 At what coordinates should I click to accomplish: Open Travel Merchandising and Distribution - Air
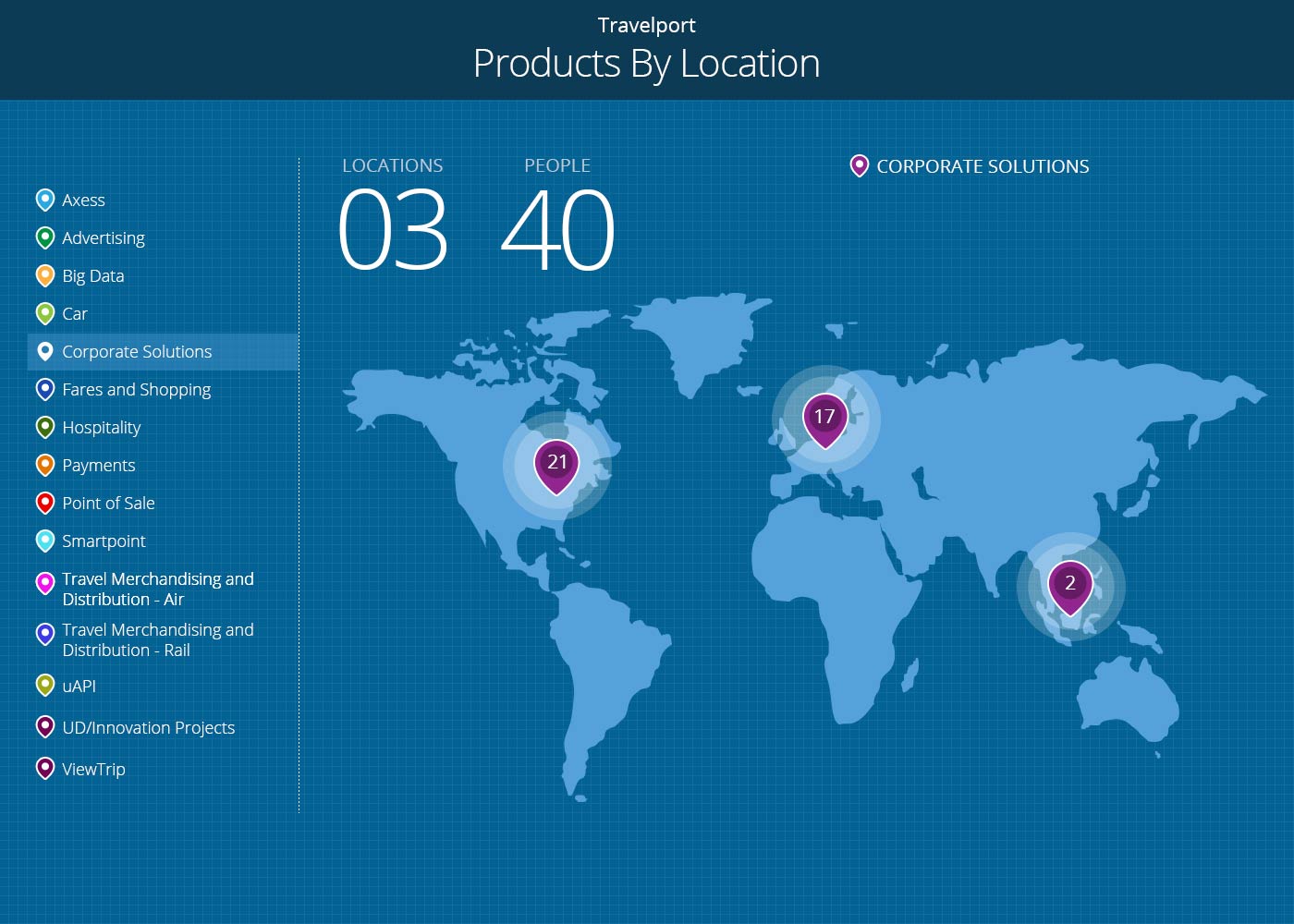[158, 589]
